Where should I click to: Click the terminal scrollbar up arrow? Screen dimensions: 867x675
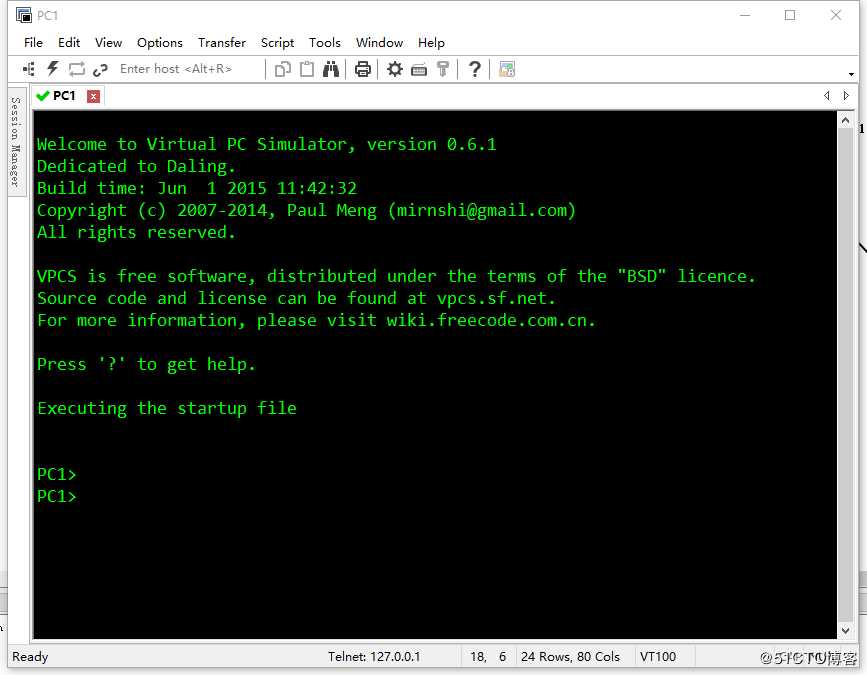point(845,119)
